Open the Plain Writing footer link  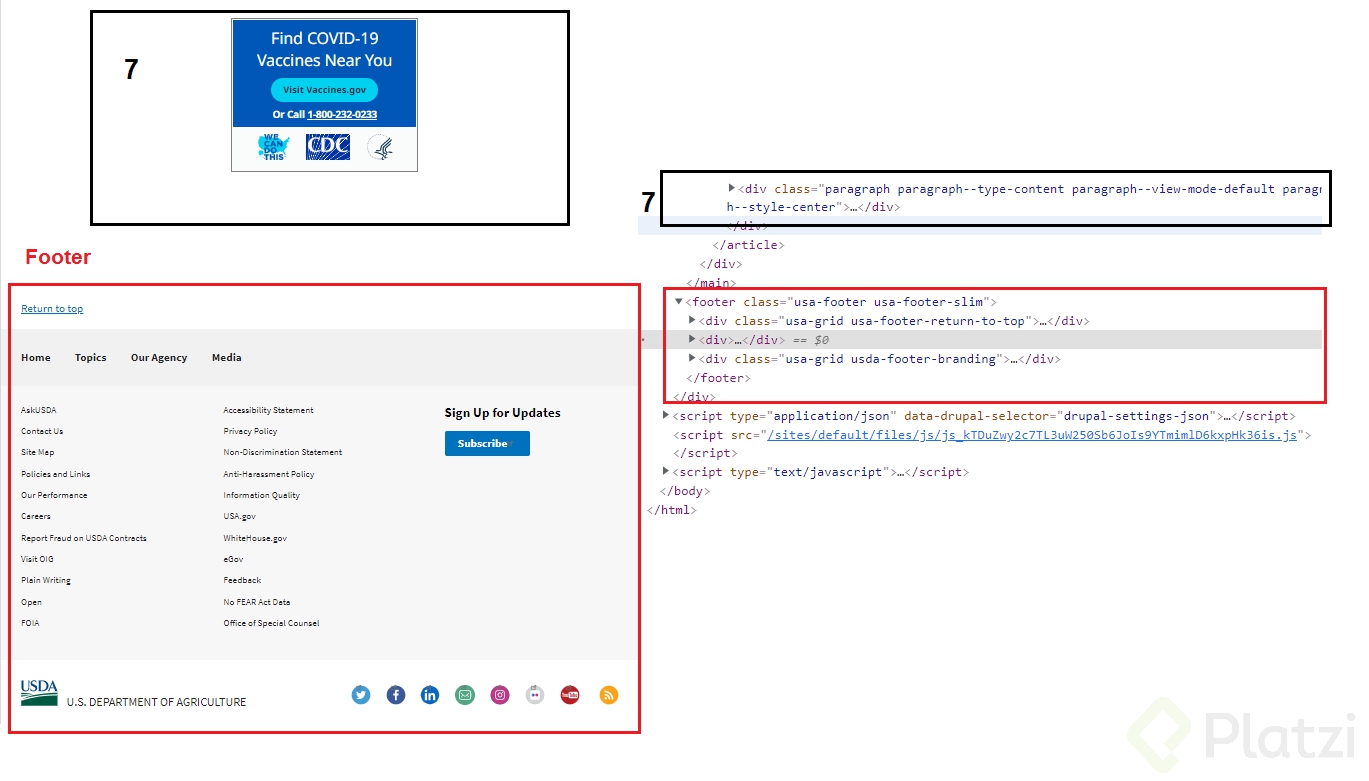46,580
